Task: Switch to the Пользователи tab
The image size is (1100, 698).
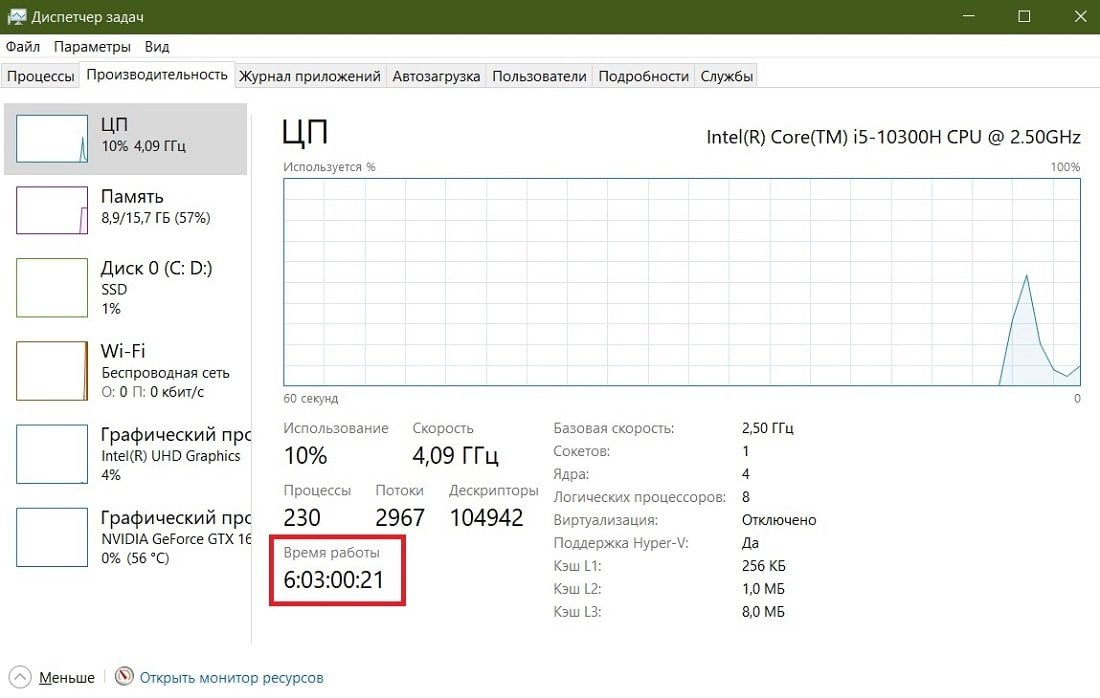Action: pyautogui.click(x=539, y=76)
